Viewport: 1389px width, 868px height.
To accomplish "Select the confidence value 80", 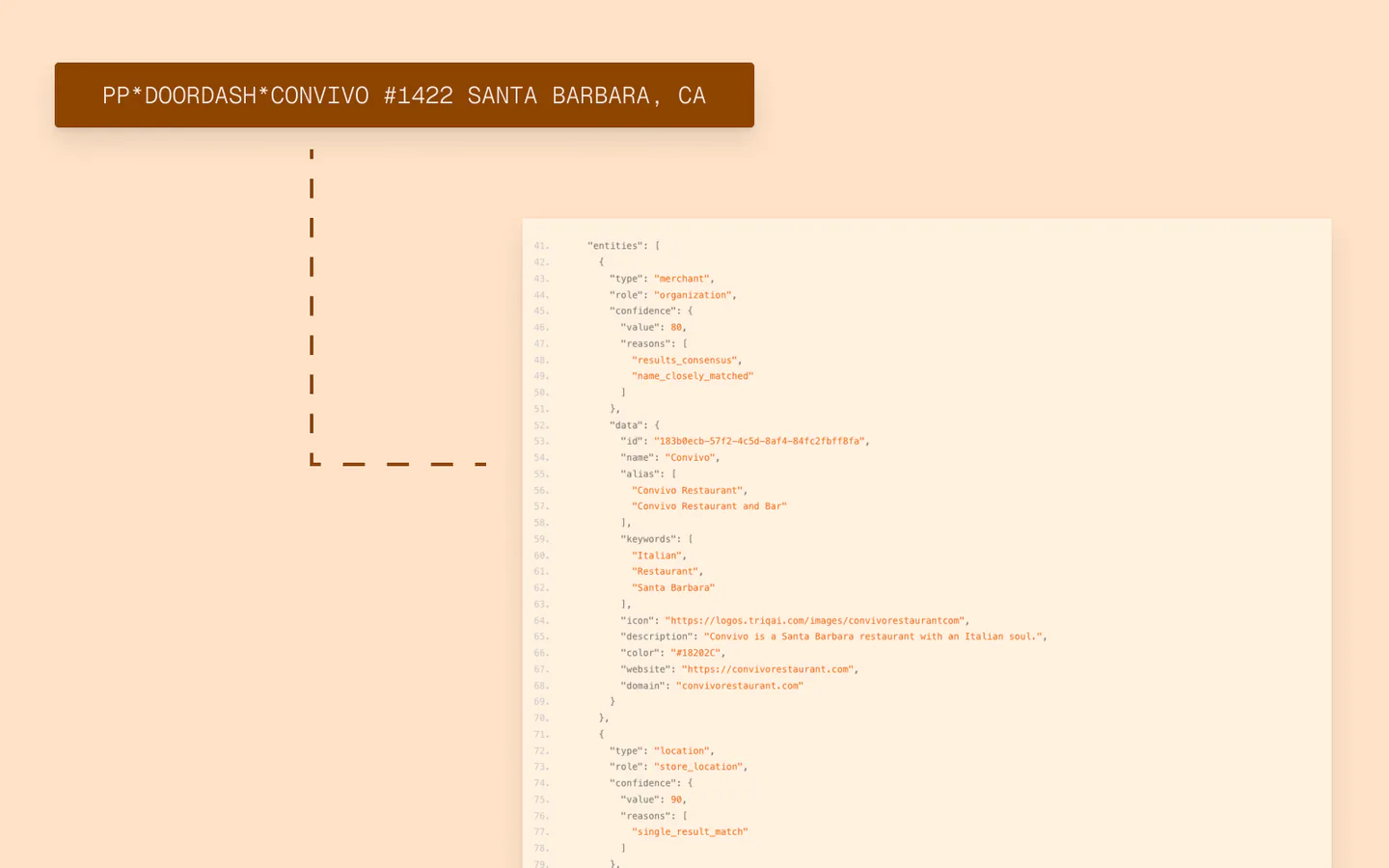I will coord(676,328).
